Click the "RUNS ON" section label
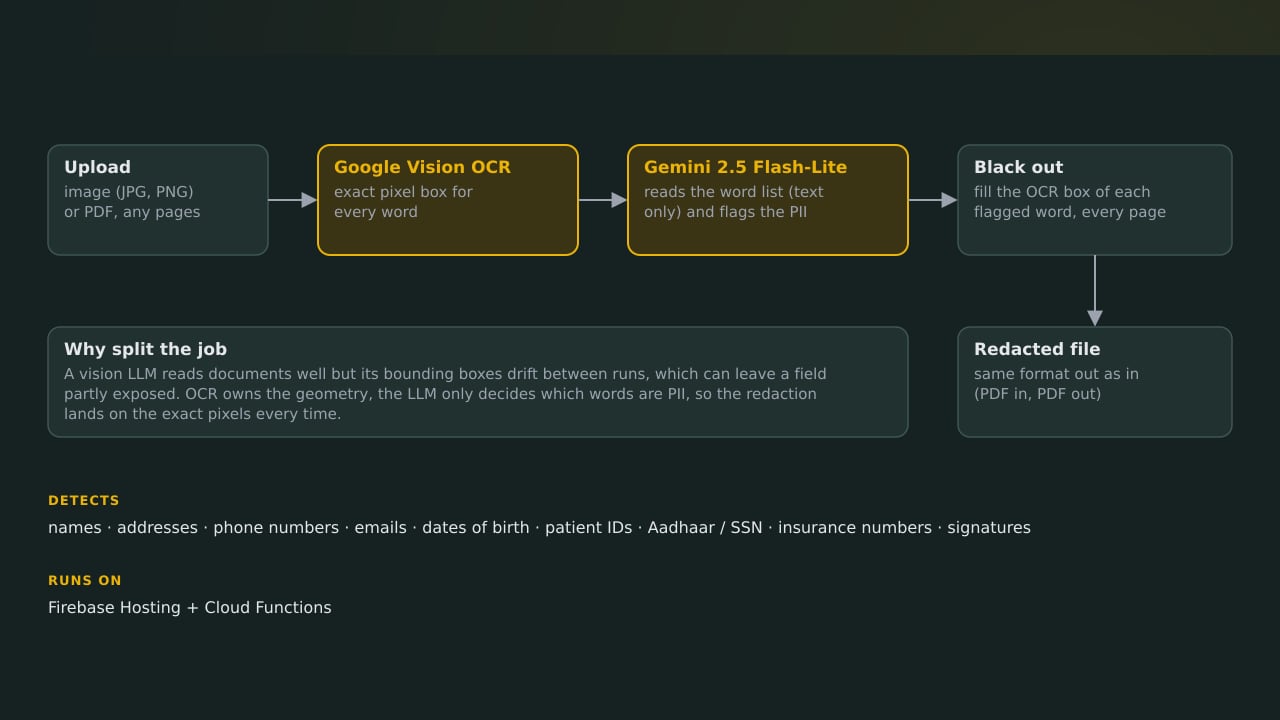 pyautogui.click(x=85, y=581)
